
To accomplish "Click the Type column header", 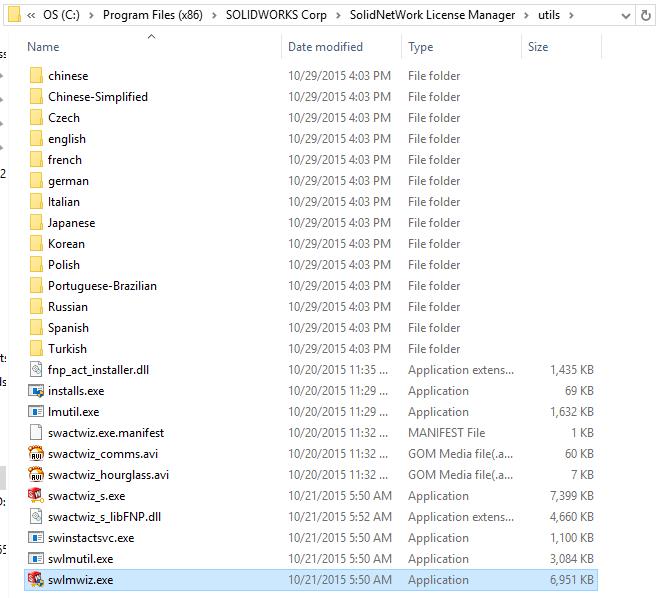I will point(421,47).
